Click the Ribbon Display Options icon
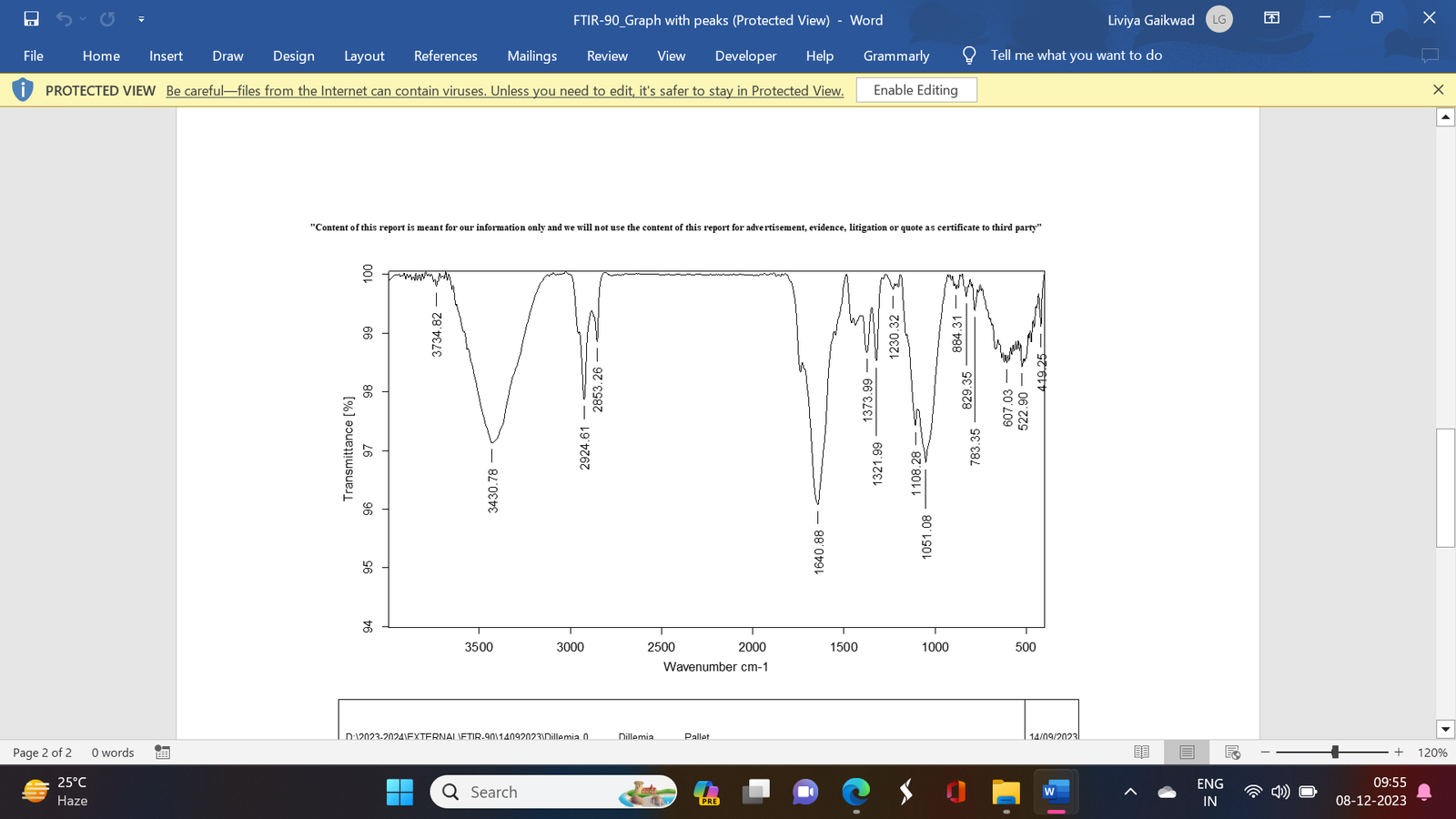 [1272, 18]
